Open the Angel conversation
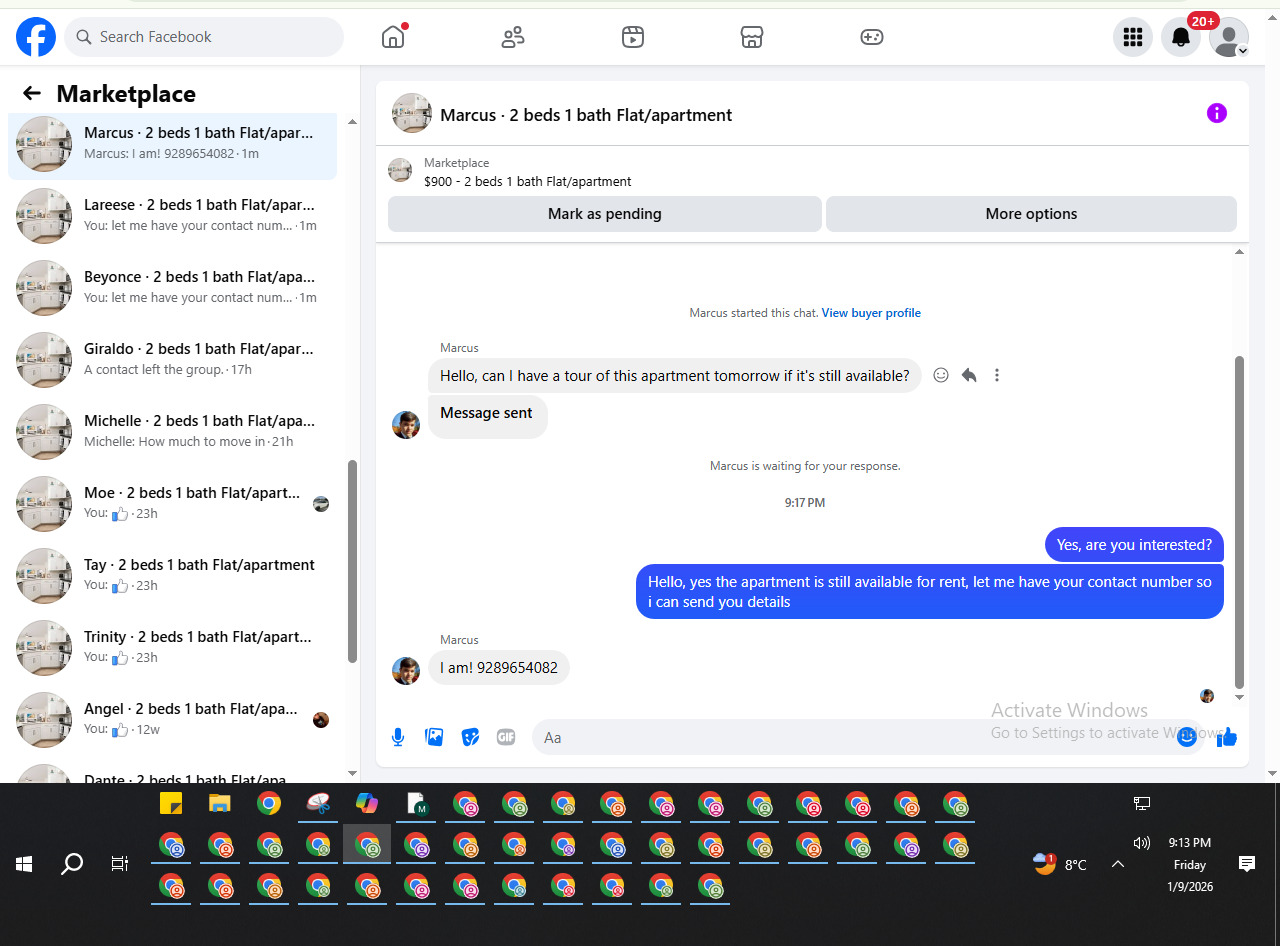Screen dimensions: 1280x946 [172, 720]
